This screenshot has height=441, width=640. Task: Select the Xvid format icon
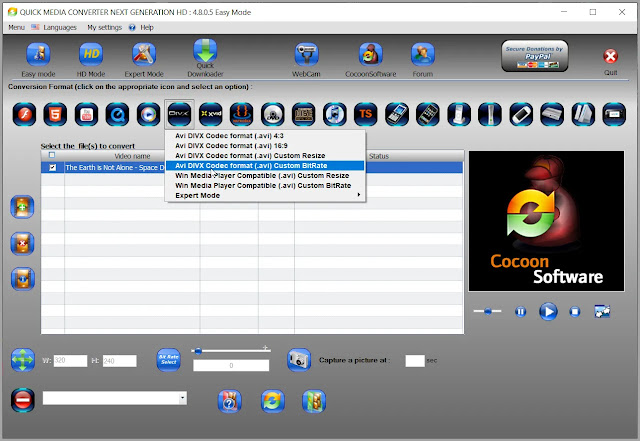(x=211, y=114)
